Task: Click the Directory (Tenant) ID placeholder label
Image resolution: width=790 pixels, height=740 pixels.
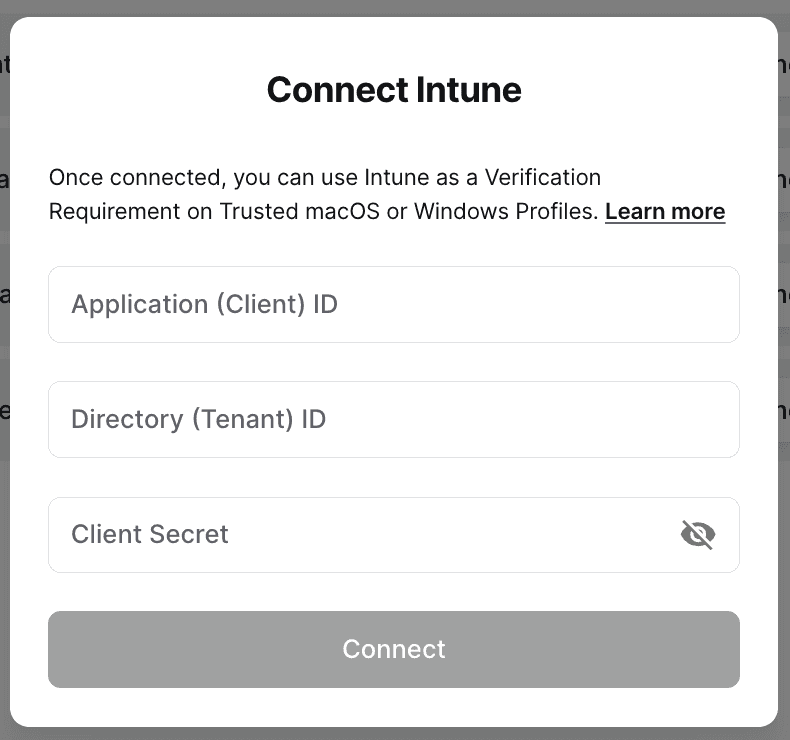Action: pyautogui.click(x=199, y=419)
